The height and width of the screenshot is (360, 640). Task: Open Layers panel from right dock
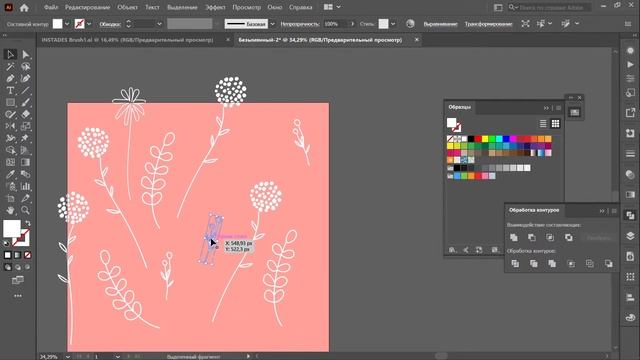630,236
